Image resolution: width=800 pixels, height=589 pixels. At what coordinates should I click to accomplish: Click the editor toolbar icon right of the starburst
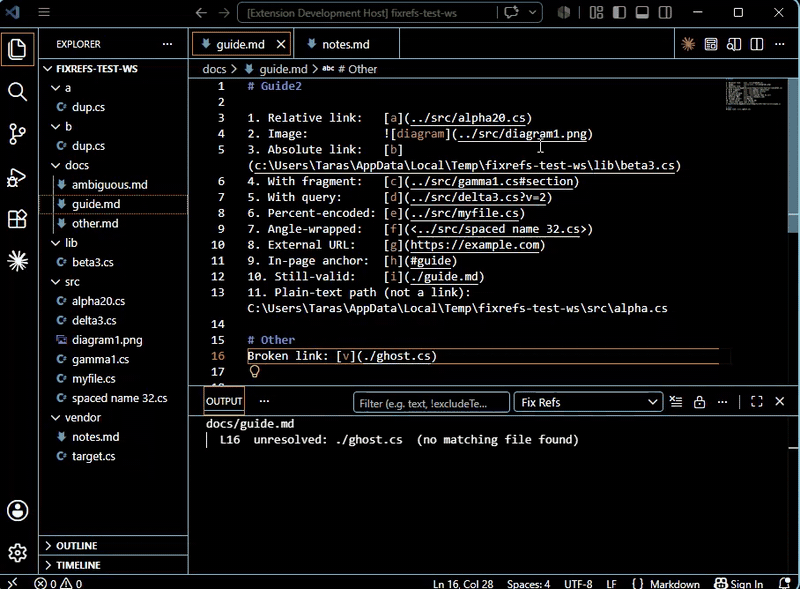pos(711,44)
